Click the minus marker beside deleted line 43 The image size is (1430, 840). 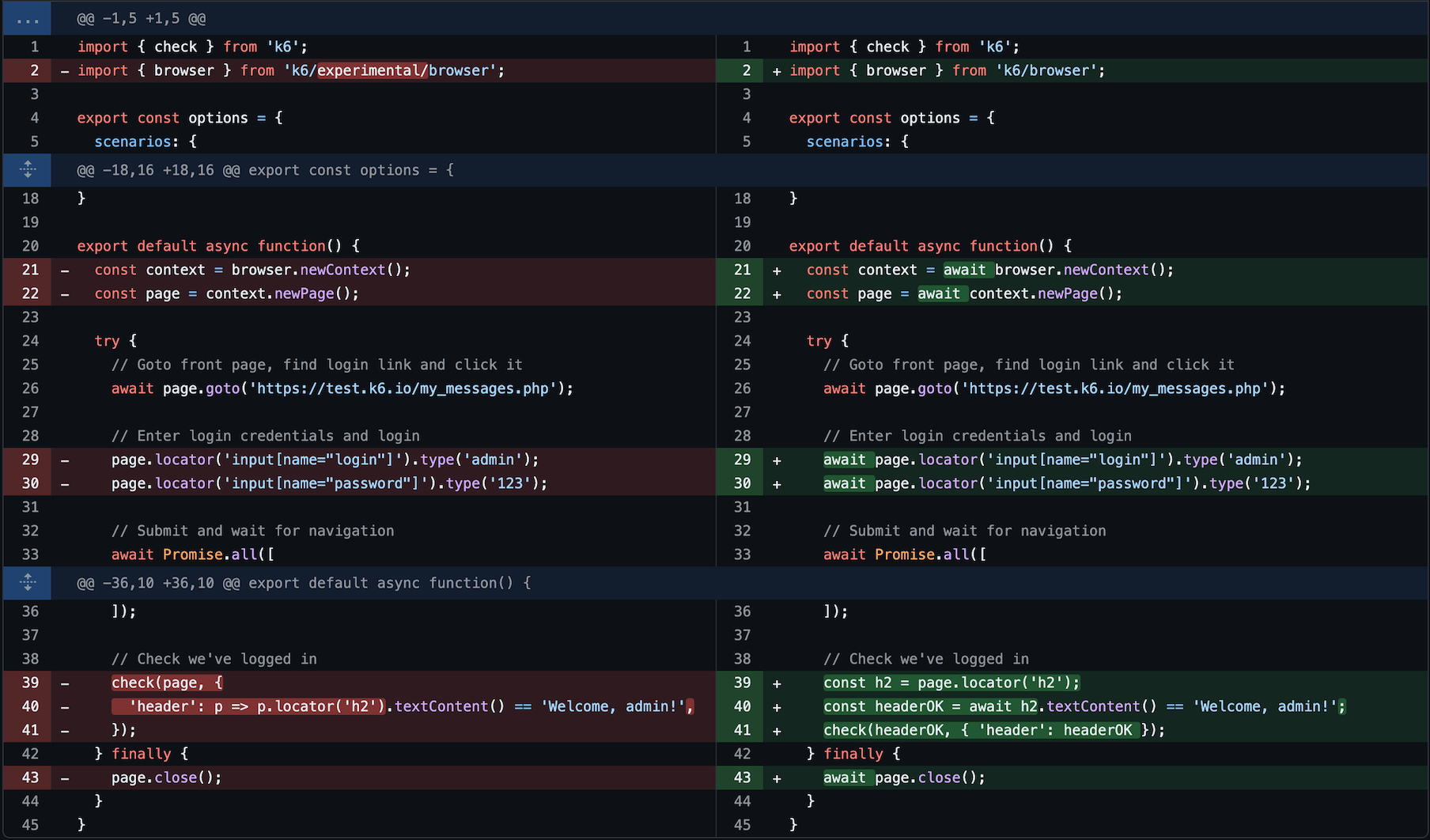[64, 778]
